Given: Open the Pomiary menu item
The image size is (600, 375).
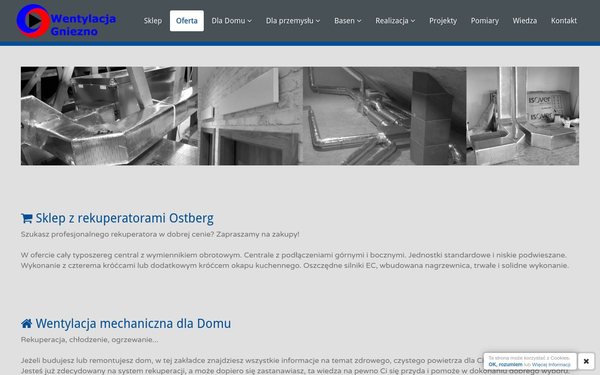Looking at the screenshot, I should (x=484, y=21).
